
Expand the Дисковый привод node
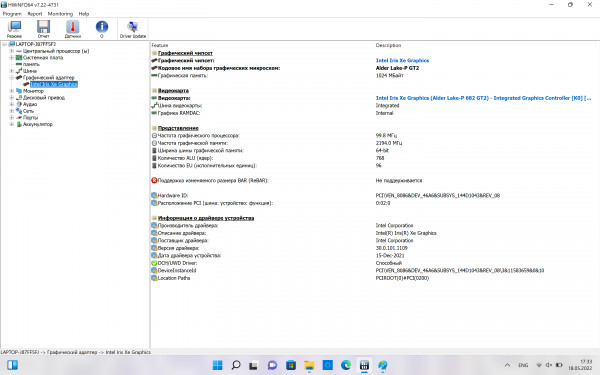pyautogui.click(x=11, y=98)
